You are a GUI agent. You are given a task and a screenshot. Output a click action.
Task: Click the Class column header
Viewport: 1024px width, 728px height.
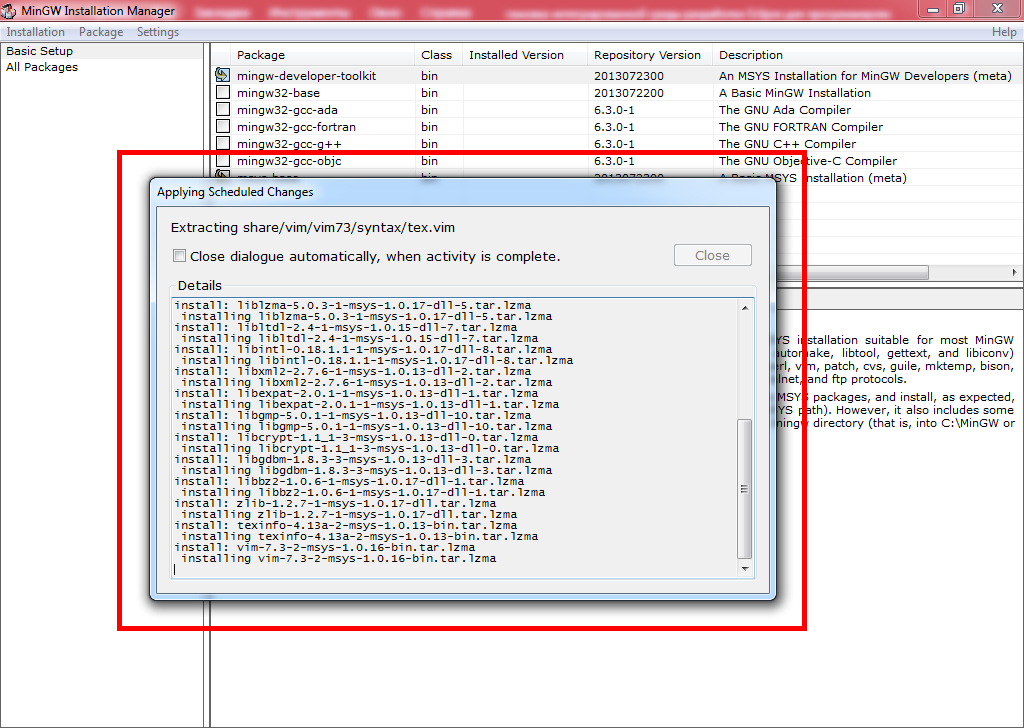coord(436,55)
